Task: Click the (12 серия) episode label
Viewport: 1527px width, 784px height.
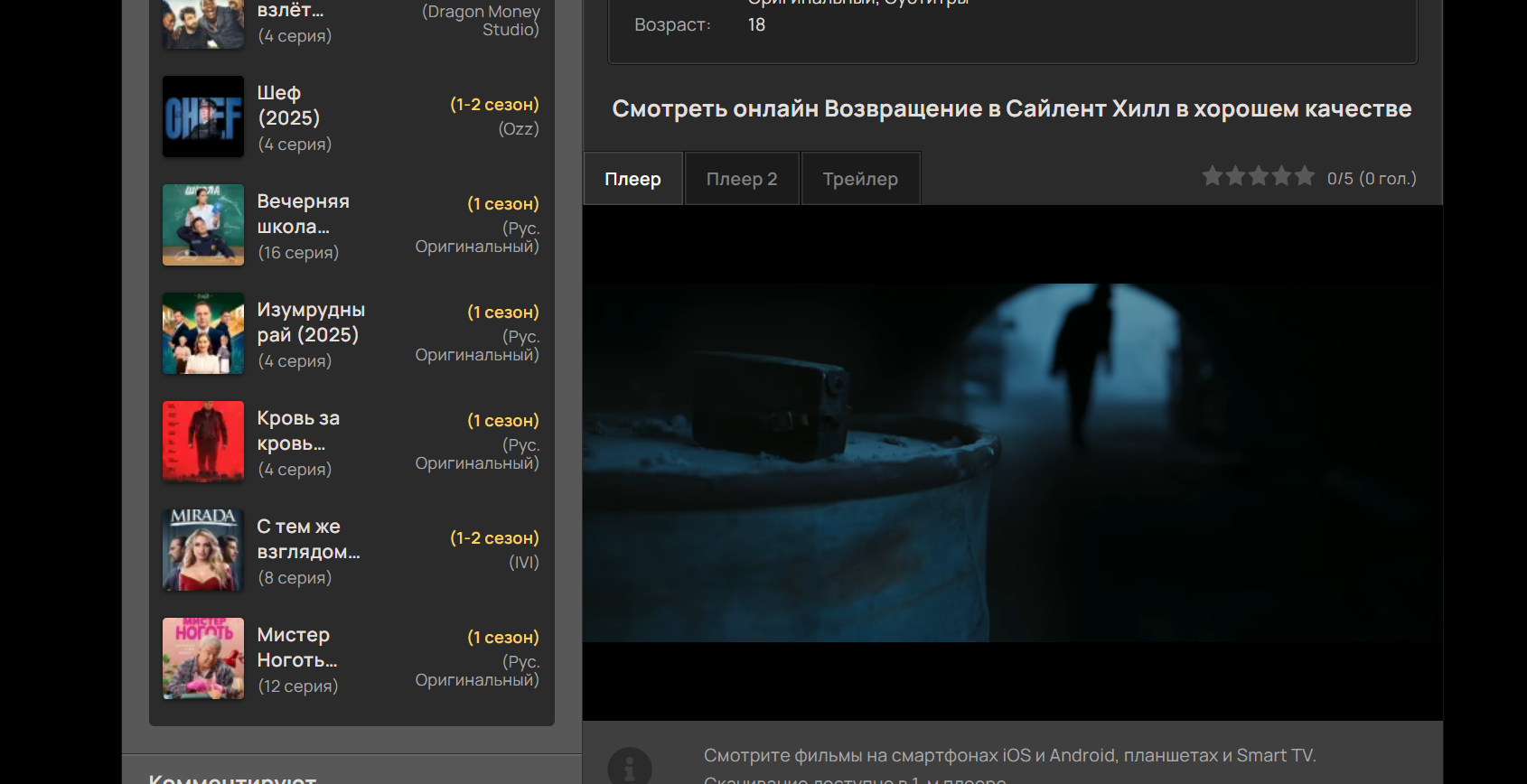Action: (298, 686)
